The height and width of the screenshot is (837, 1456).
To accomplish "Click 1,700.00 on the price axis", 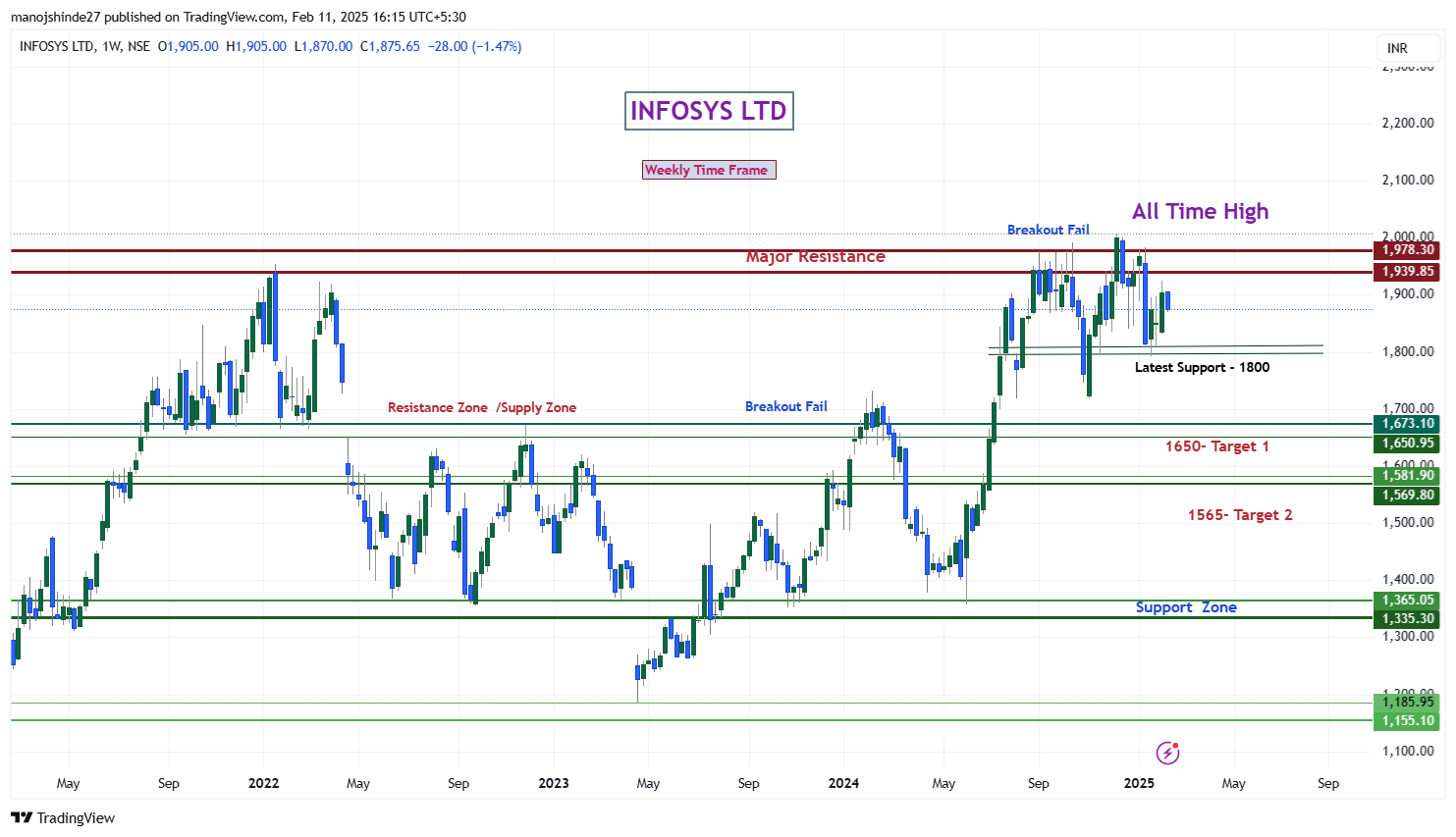I will click(x=1408, y=408).
